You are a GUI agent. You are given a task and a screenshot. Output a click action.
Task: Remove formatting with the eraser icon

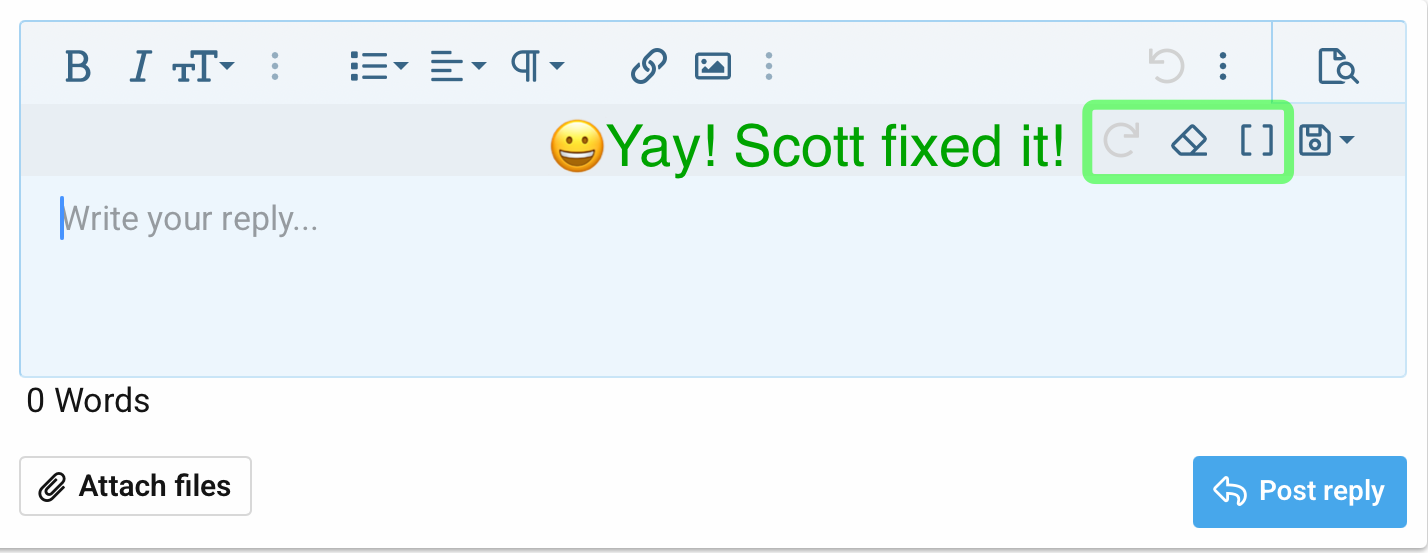[1189, 141]
